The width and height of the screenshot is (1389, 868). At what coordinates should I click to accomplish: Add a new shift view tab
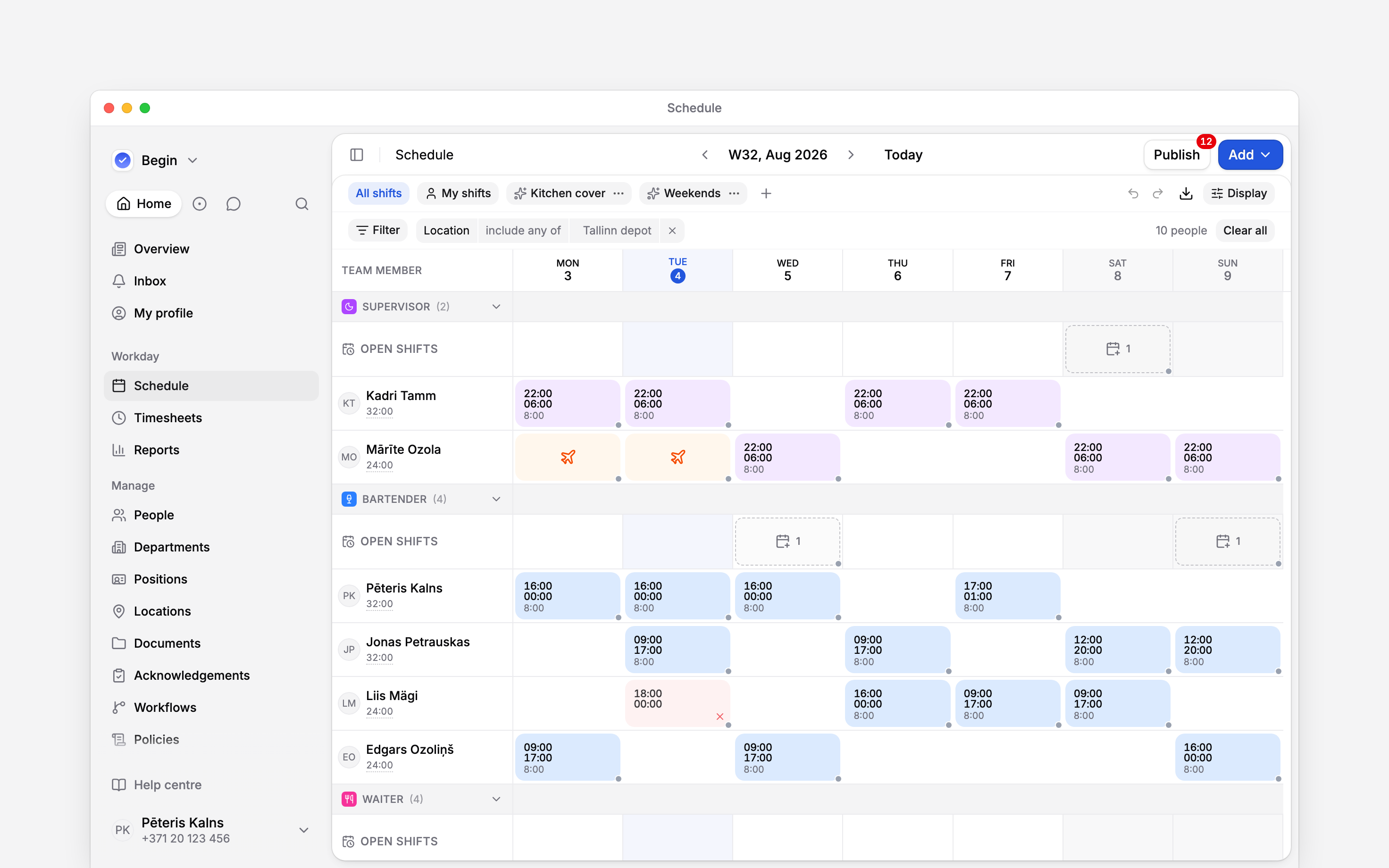click(x=766, y=193)
